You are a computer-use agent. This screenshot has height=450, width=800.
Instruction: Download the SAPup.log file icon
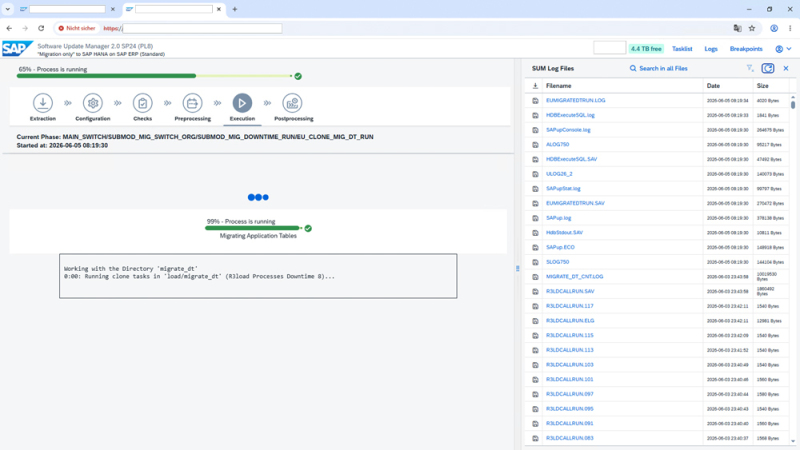click(x=535, y=218)
